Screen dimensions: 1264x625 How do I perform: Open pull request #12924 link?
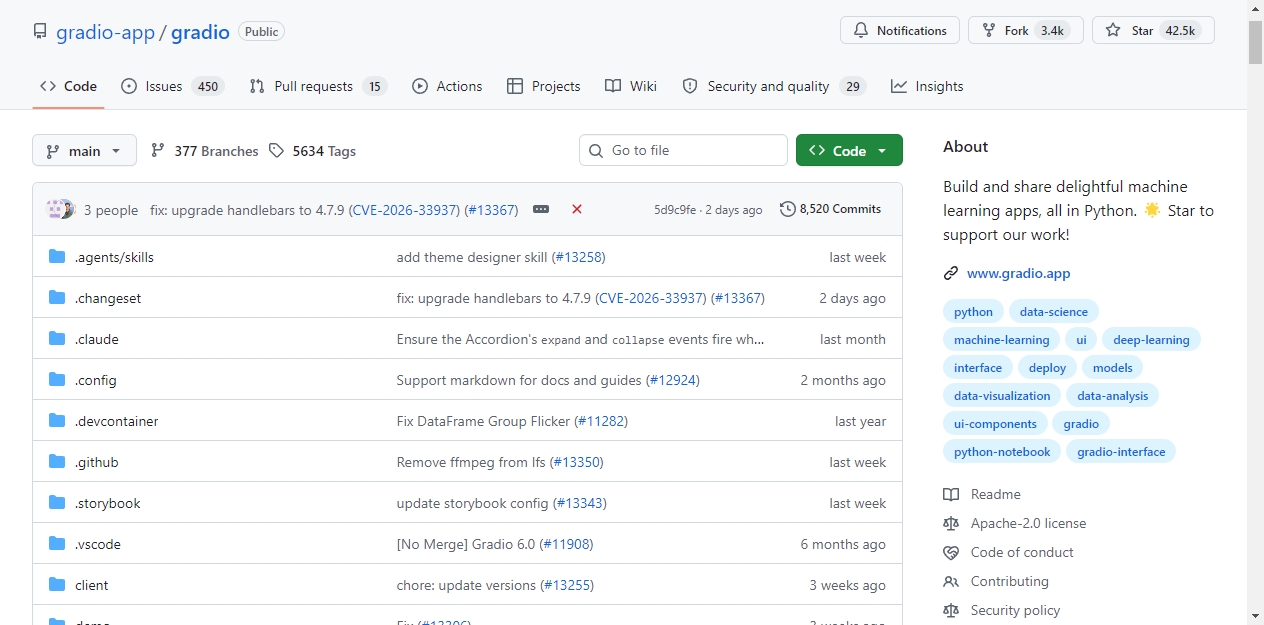pyautogui.click(x=672, y=380)
